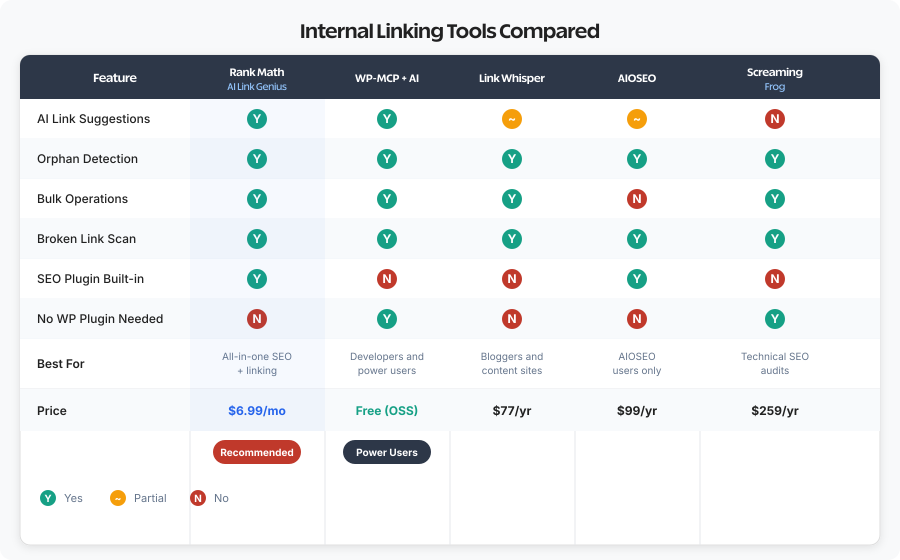Click Yes icon for WP-MCP Broken Link Scan
Image resolution: width=900 pixels, height=560 pixels.
387,239
